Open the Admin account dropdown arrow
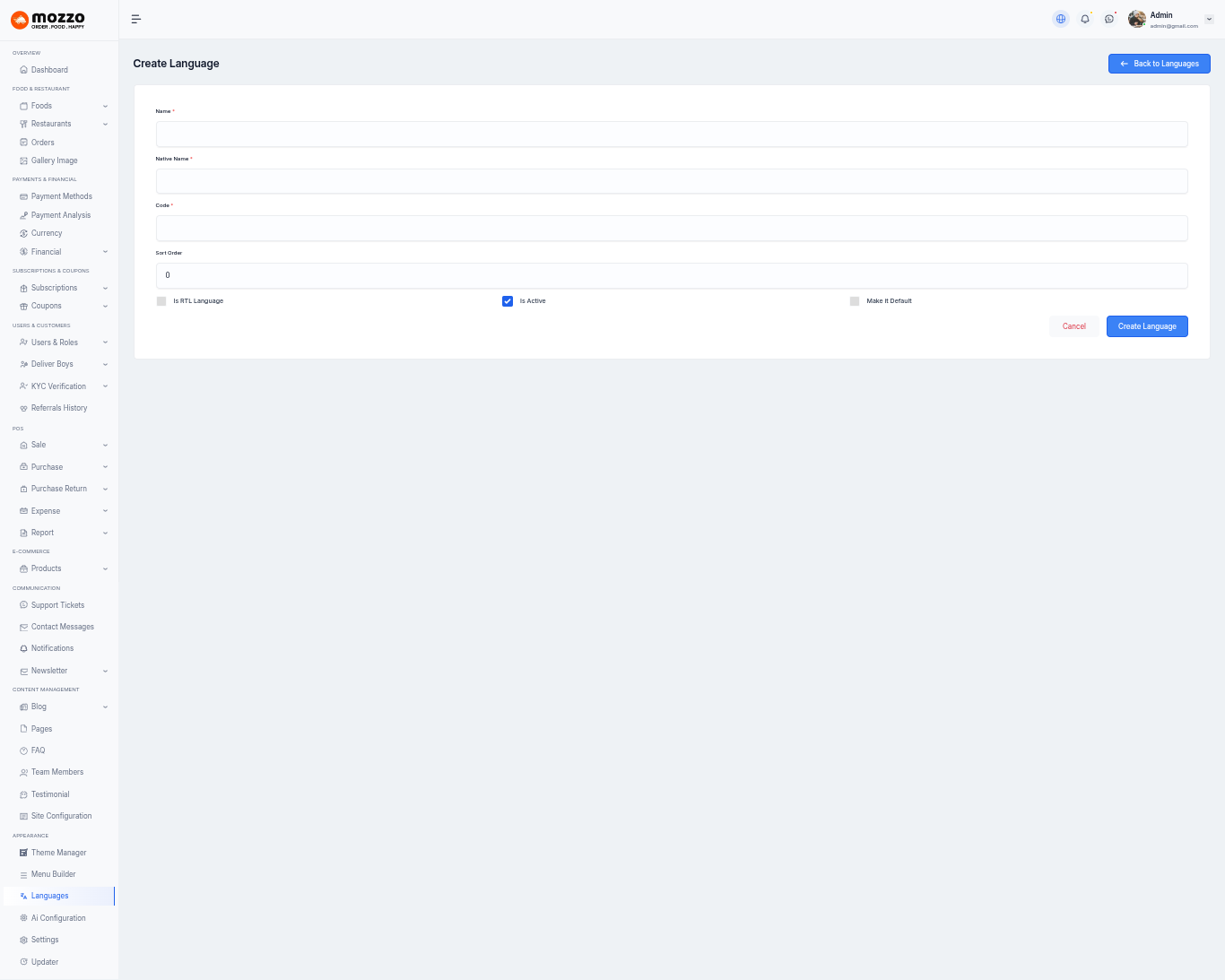The width and height of the screenshot is (1225, 980). (1209, 19)
